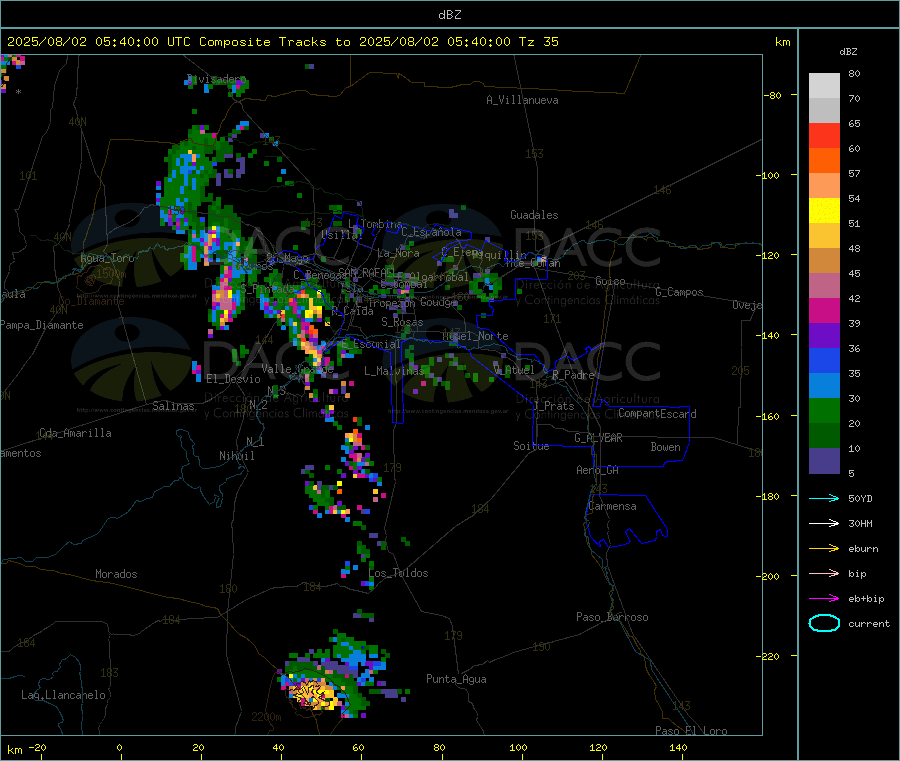Click the 'Carmensa' map label

(612, 506)
